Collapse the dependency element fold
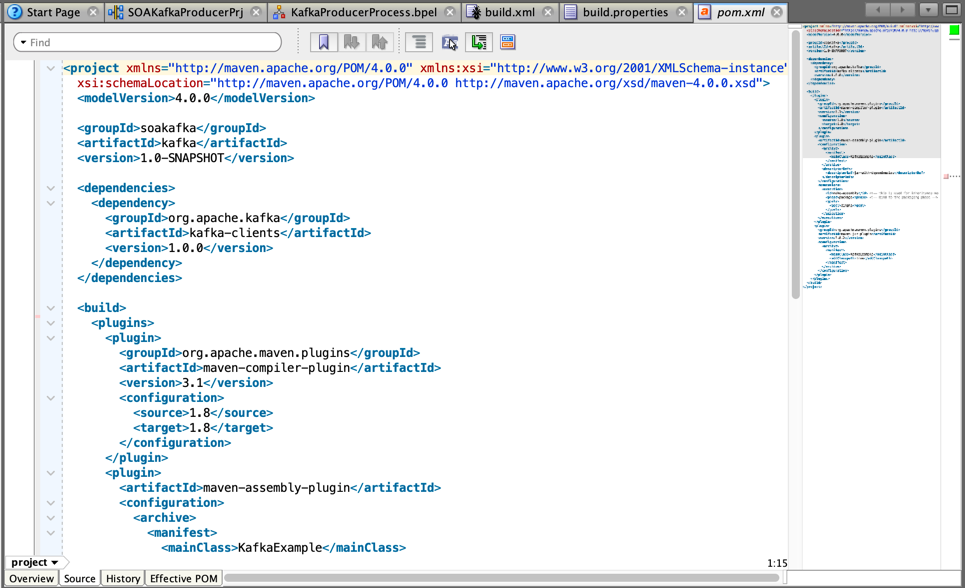The height and width of the screenshot is (588, 965). pyautogui.click(x=51, y=203)
